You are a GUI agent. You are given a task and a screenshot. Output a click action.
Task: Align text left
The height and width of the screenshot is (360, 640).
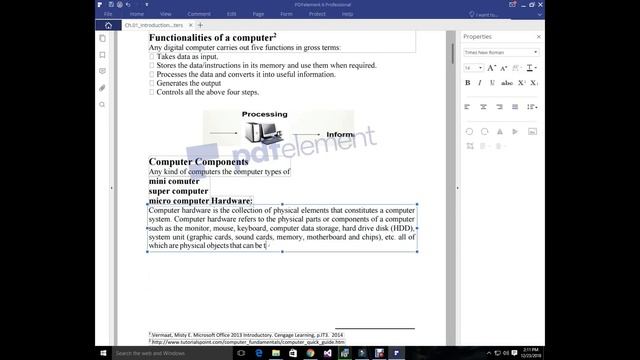tap(467, 107)
